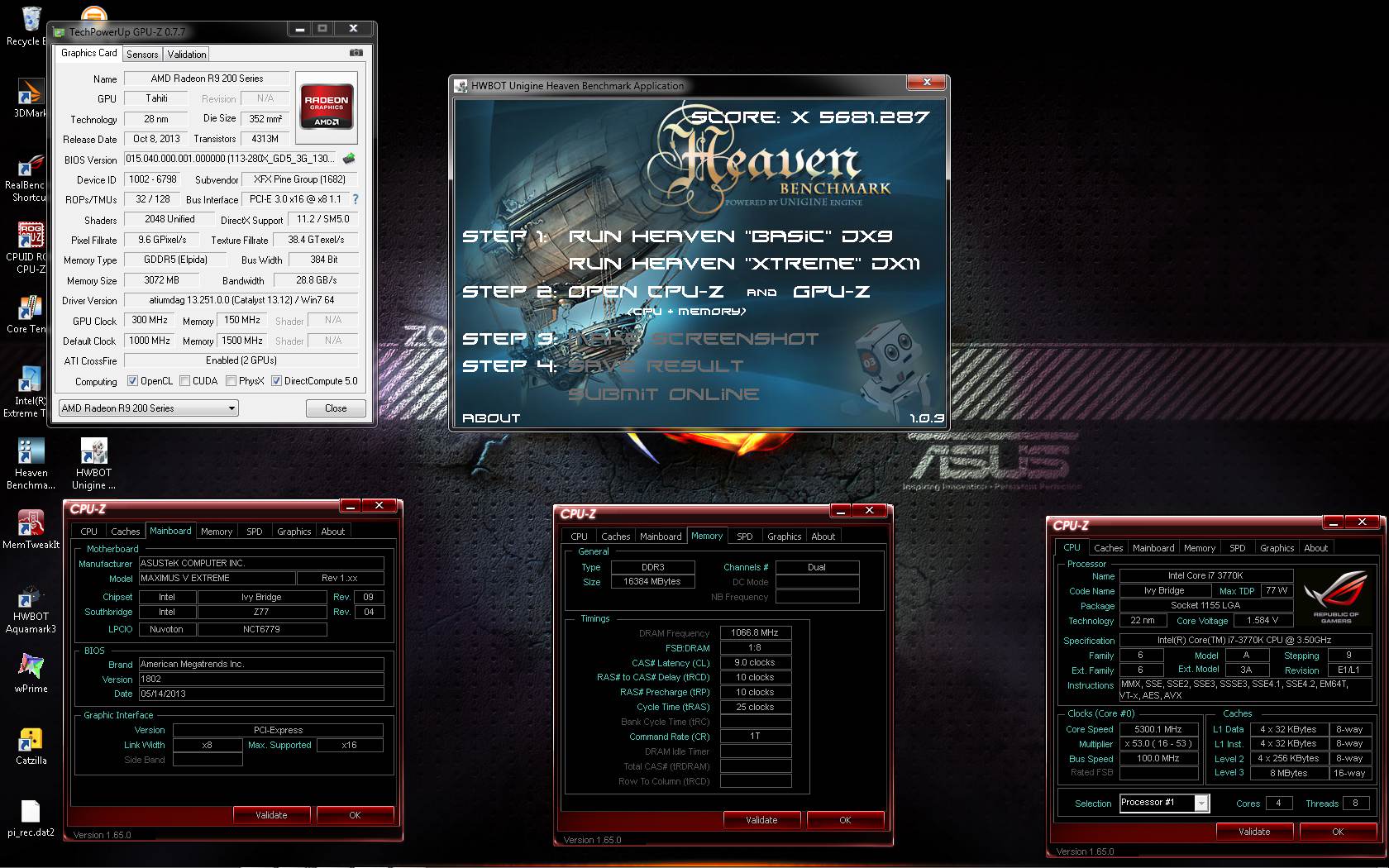Click the Close button in GPU-Z
This screenshot has width=1389, height=868.
click(336, 408)
